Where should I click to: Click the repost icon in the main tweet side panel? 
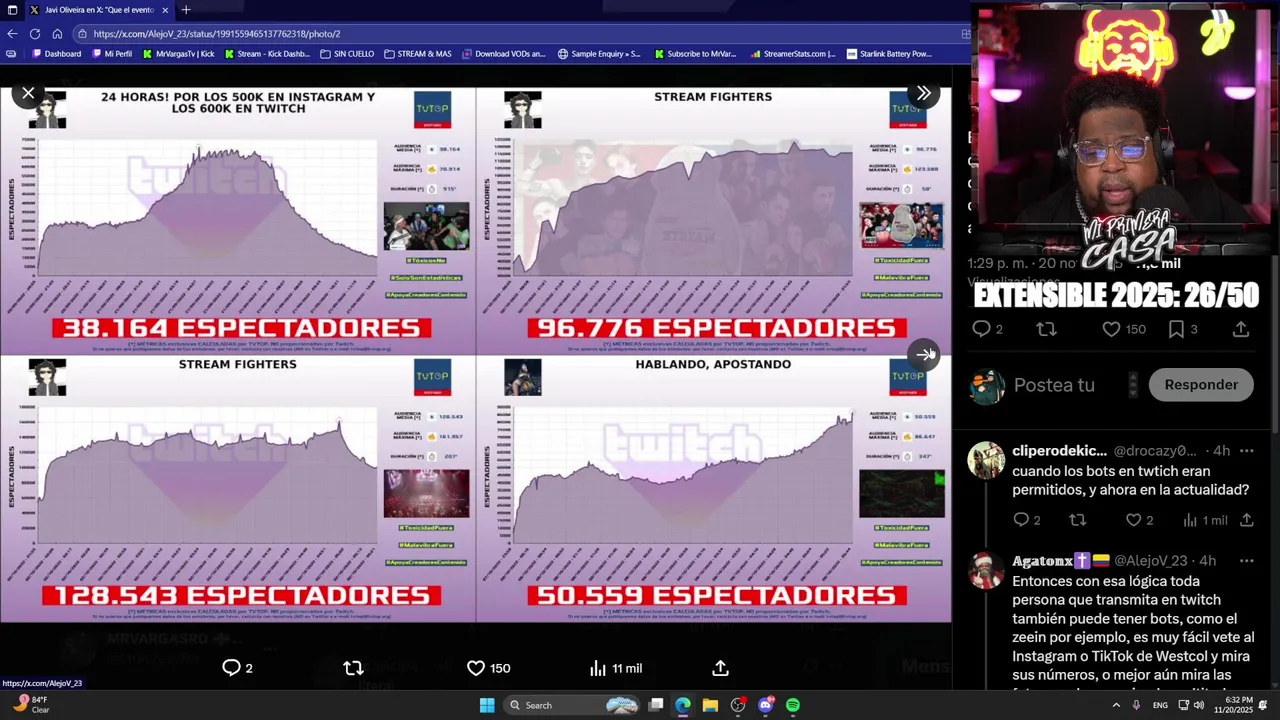(1046, 329)
